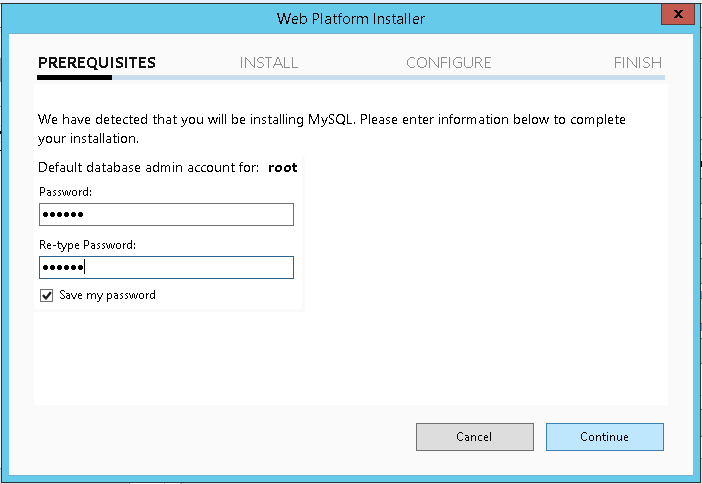Select the INSTALL step heading
Screen dimensions: 702x484
pos(268,63)
